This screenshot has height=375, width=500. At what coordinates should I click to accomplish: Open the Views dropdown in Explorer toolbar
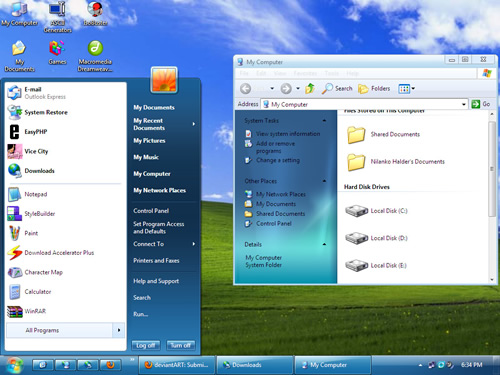(x=413, y=88)
